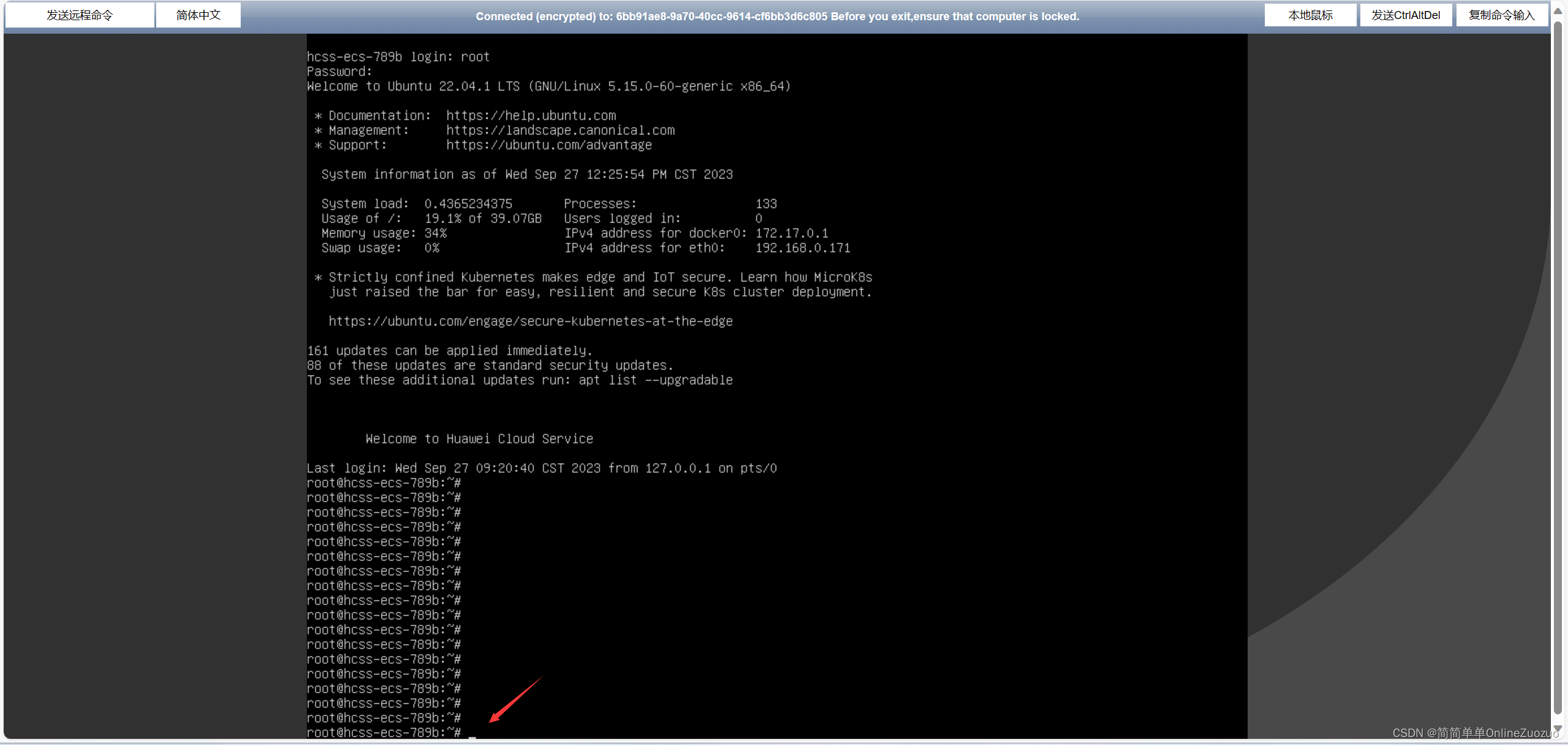Send Ctrl+Alt+Del via 发送CtrlAltDel button
The height and width of the screenshot is (745, 1568).
point(1406,15)
